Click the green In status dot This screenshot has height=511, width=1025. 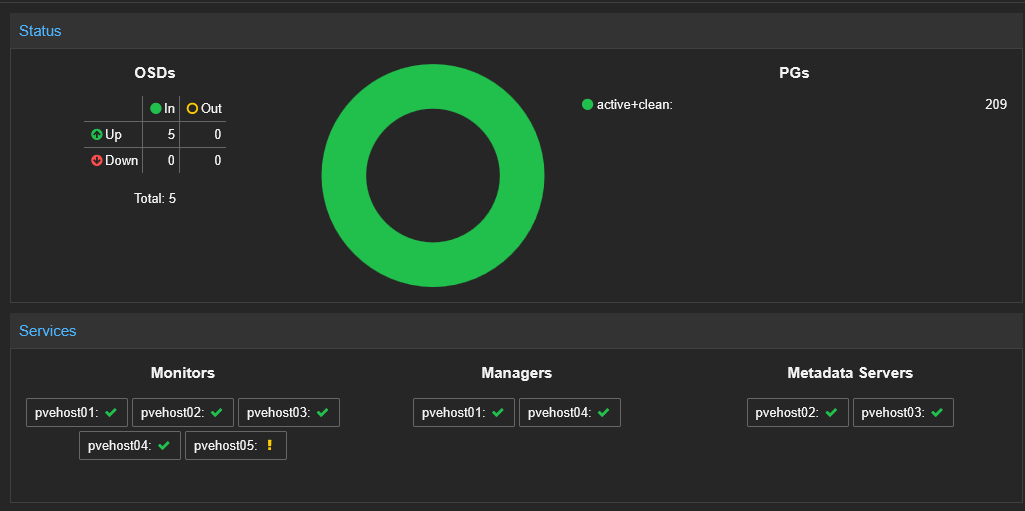click(x=156, y=108)
